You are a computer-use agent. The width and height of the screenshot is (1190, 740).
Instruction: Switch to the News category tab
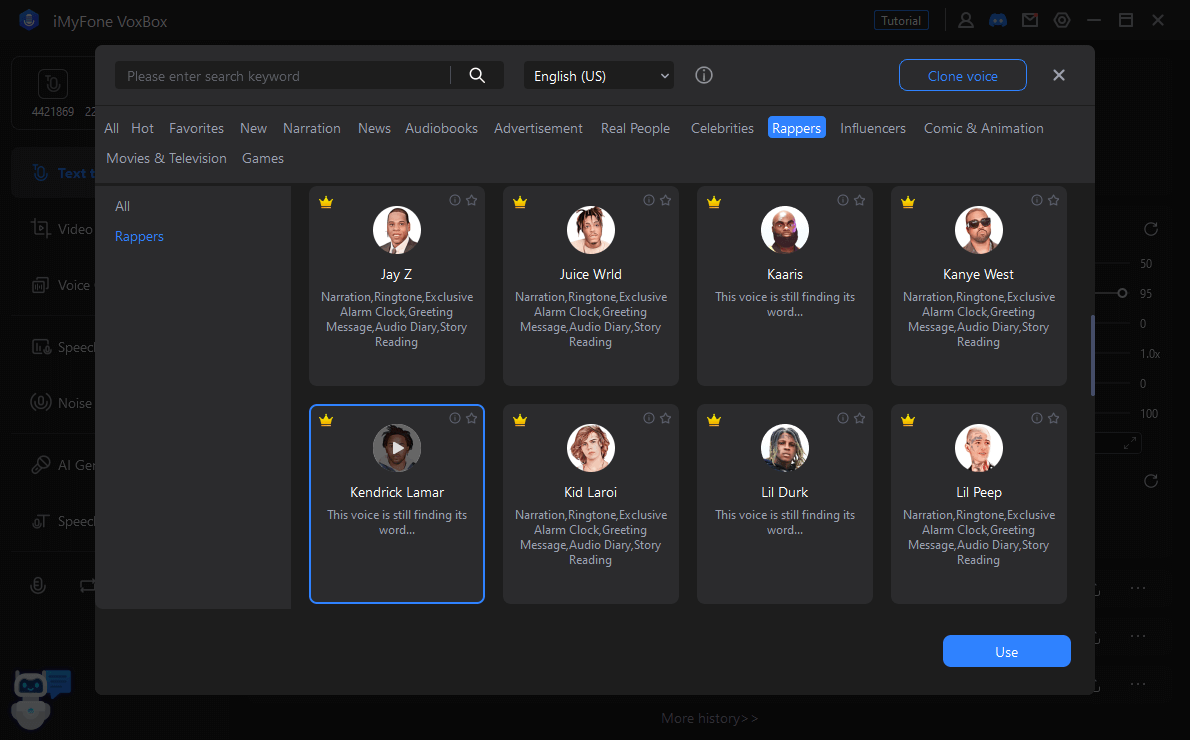374,128
